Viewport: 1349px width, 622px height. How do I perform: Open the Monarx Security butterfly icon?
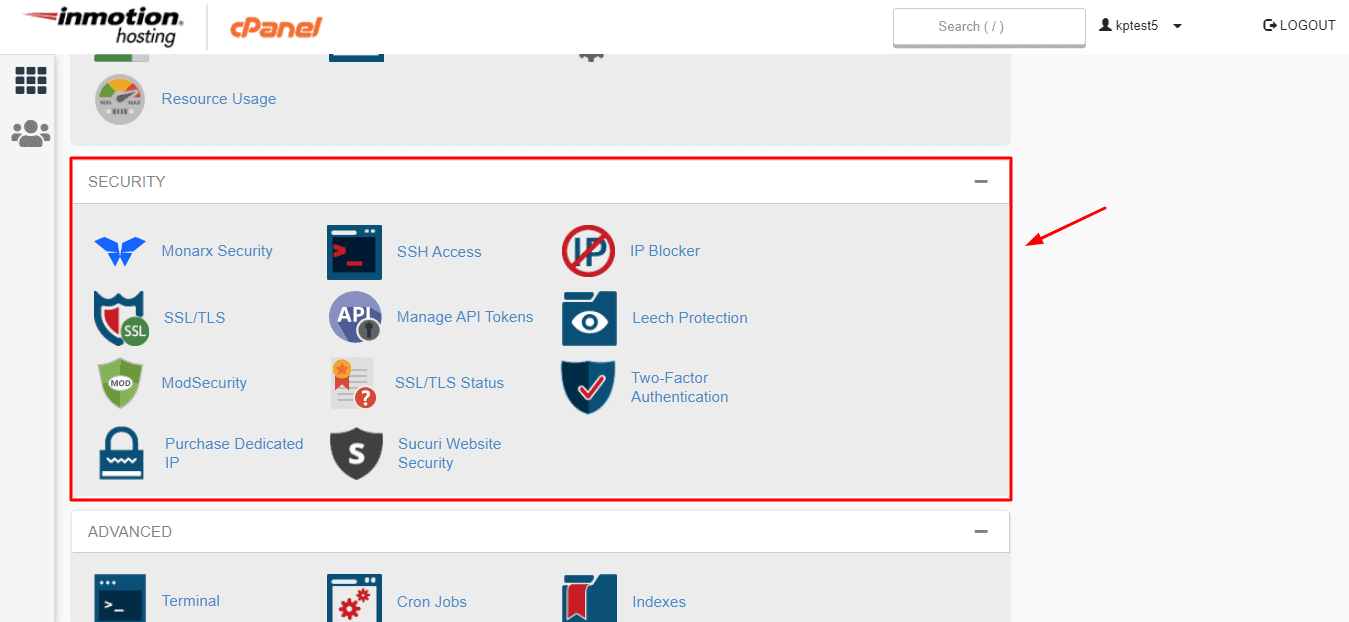pyautogui.click(x=120, y=251)
